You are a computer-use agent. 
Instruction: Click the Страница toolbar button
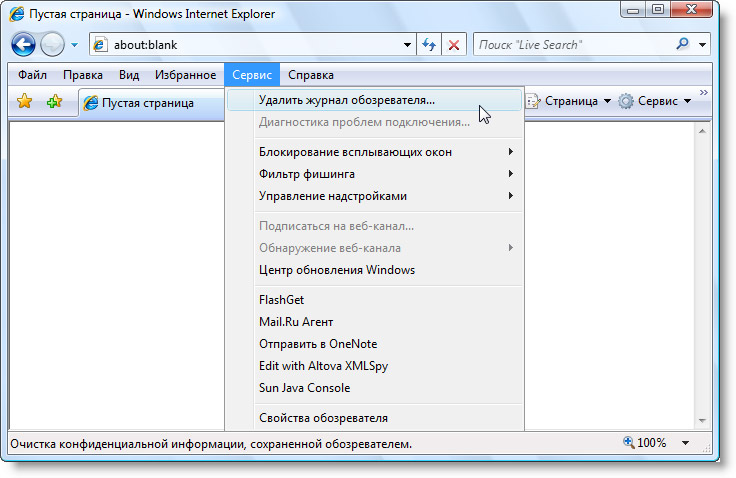click(568, 101)
